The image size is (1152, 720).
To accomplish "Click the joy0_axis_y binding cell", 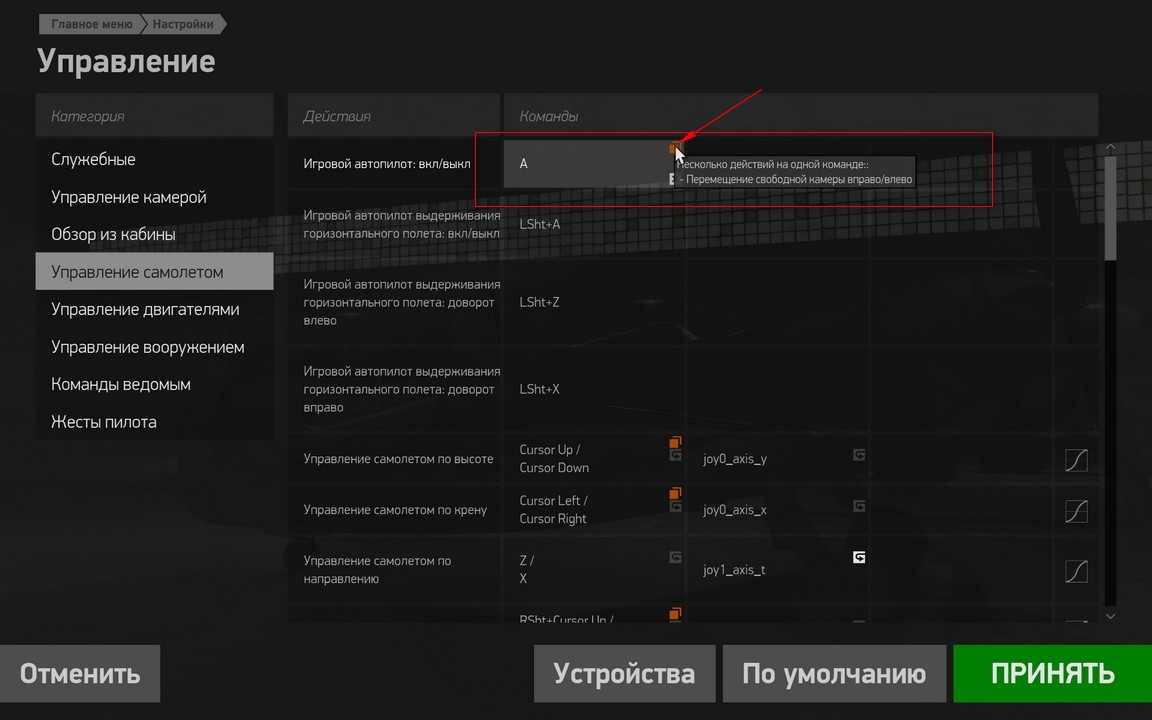I will click(777, 458).
